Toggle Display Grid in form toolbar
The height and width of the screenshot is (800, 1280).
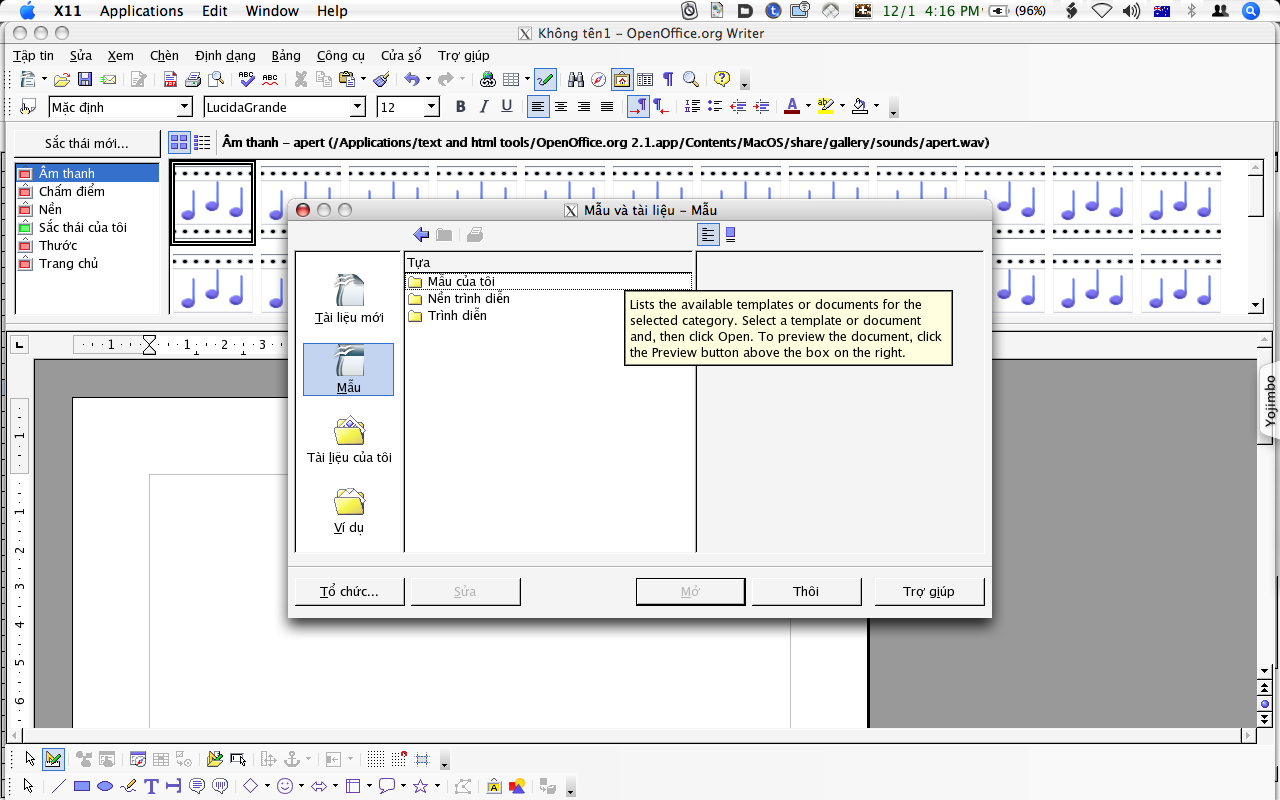(x=376, y=759)
